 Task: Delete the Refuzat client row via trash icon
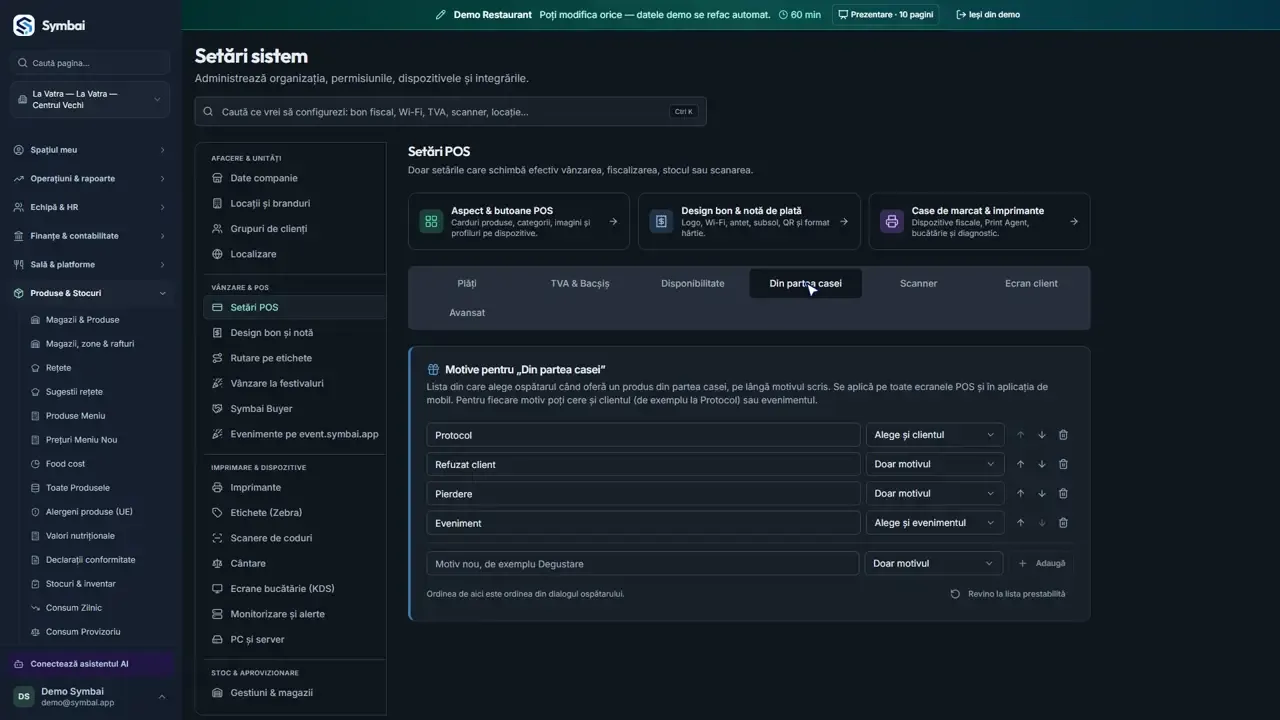pos(1063,464)
